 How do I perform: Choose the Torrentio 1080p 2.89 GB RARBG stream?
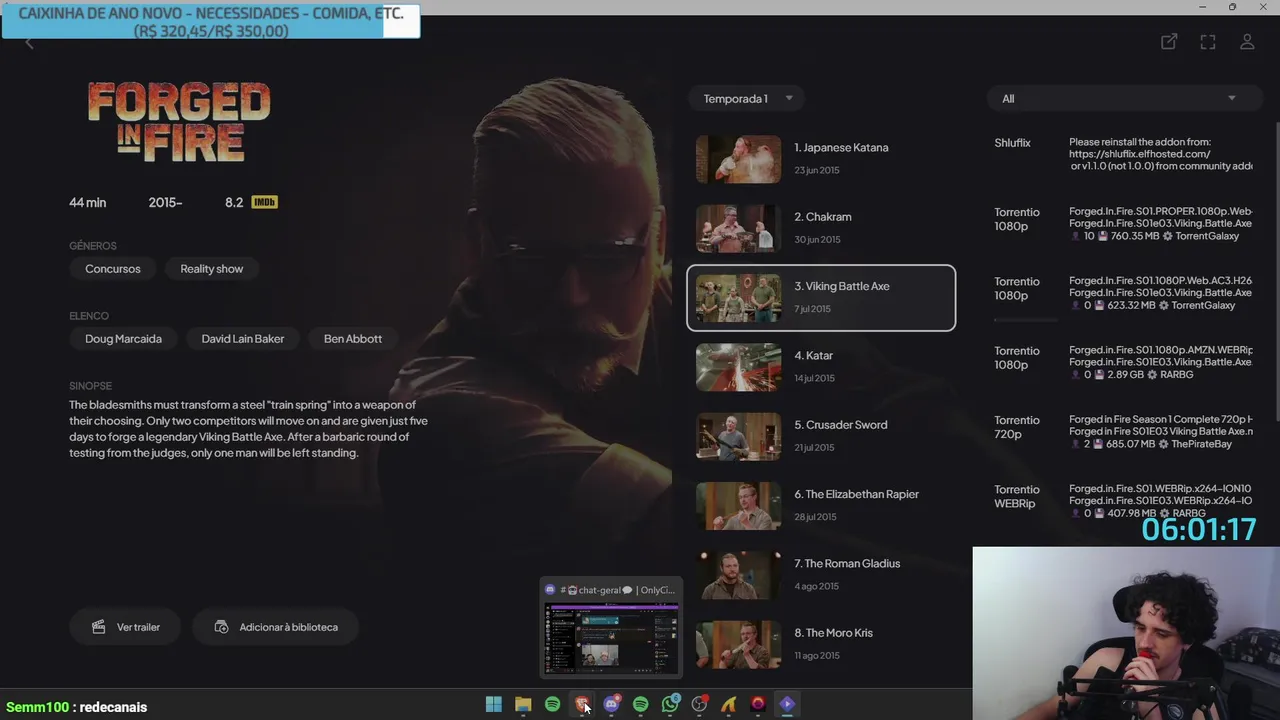click(x=1123, y=362)
